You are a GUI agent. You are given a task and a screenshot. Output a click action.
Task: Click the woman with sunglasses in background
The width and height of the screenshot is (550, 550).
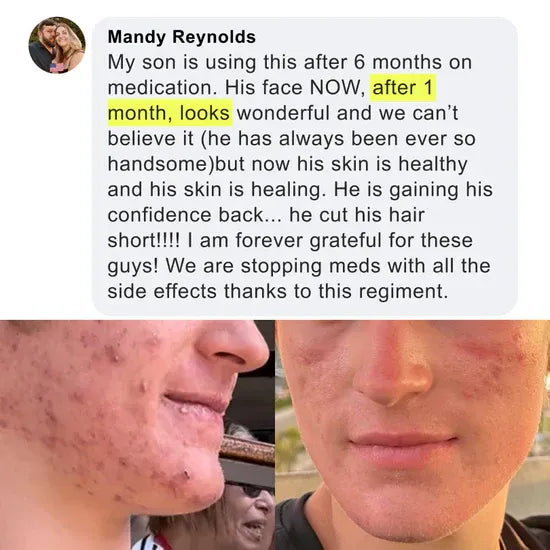pos(246,505)
